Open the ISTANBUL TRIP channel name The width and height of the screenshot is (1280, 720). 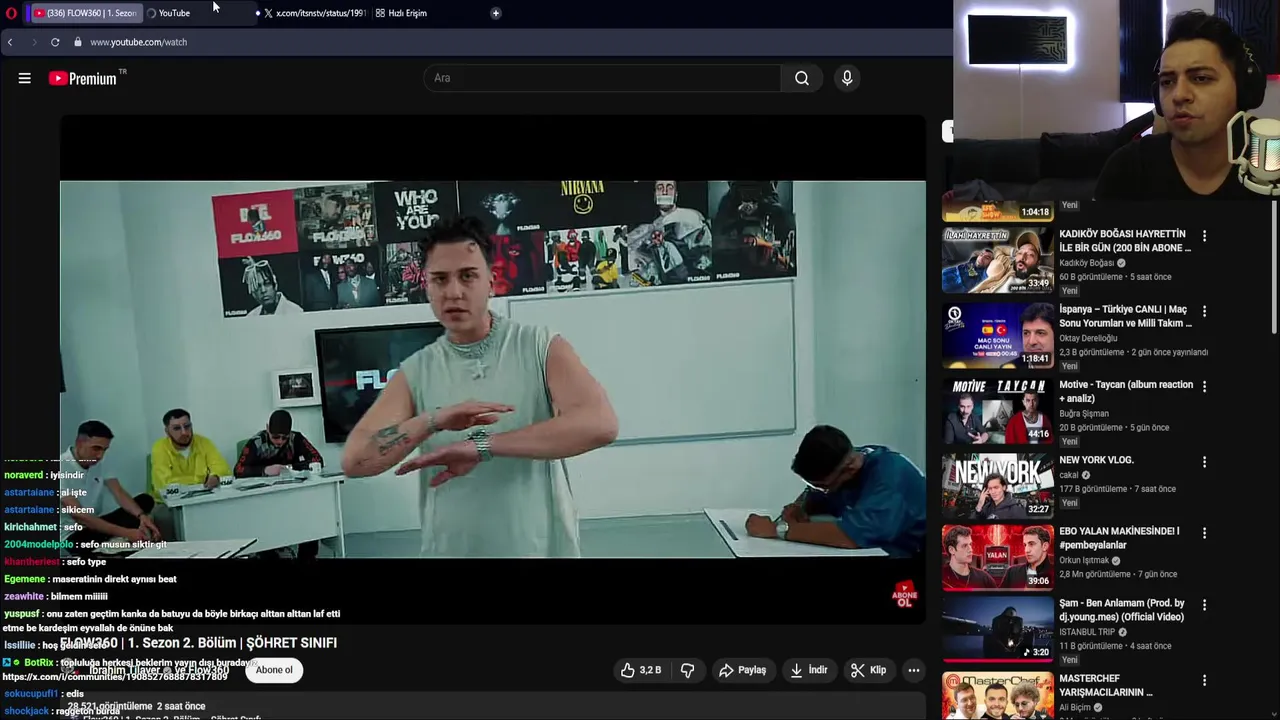[x=1088, y=632]
